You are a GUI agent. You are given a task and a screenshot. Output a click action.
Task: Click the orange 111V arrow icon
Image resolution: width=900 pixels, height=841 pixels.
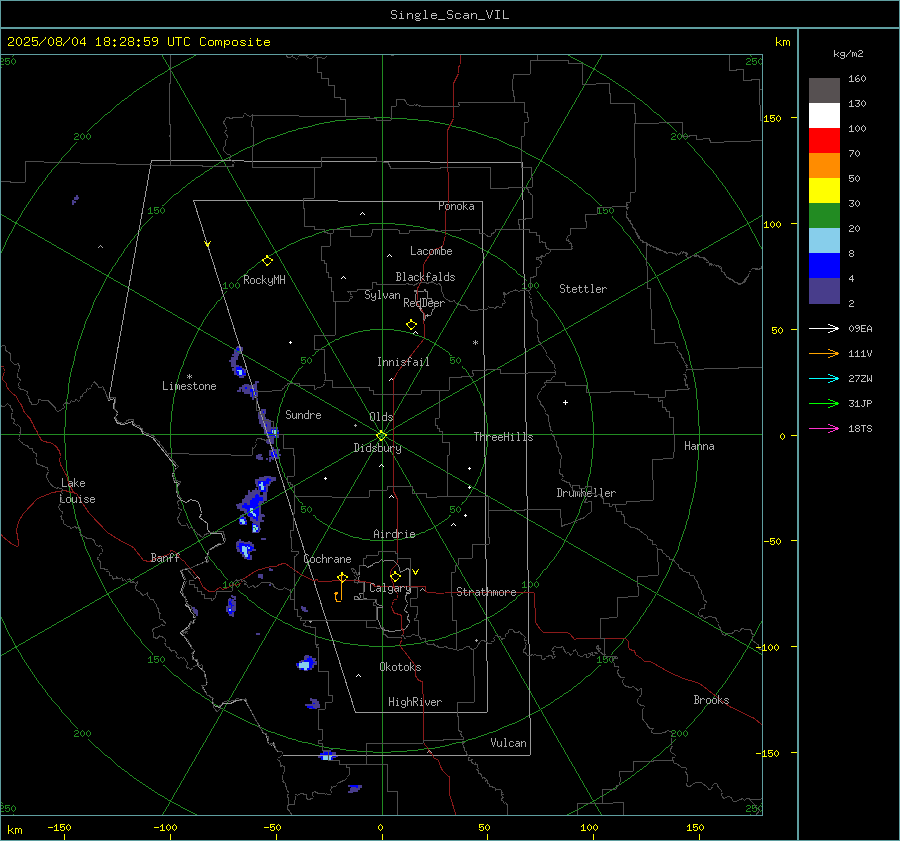[x=824, y=354]
